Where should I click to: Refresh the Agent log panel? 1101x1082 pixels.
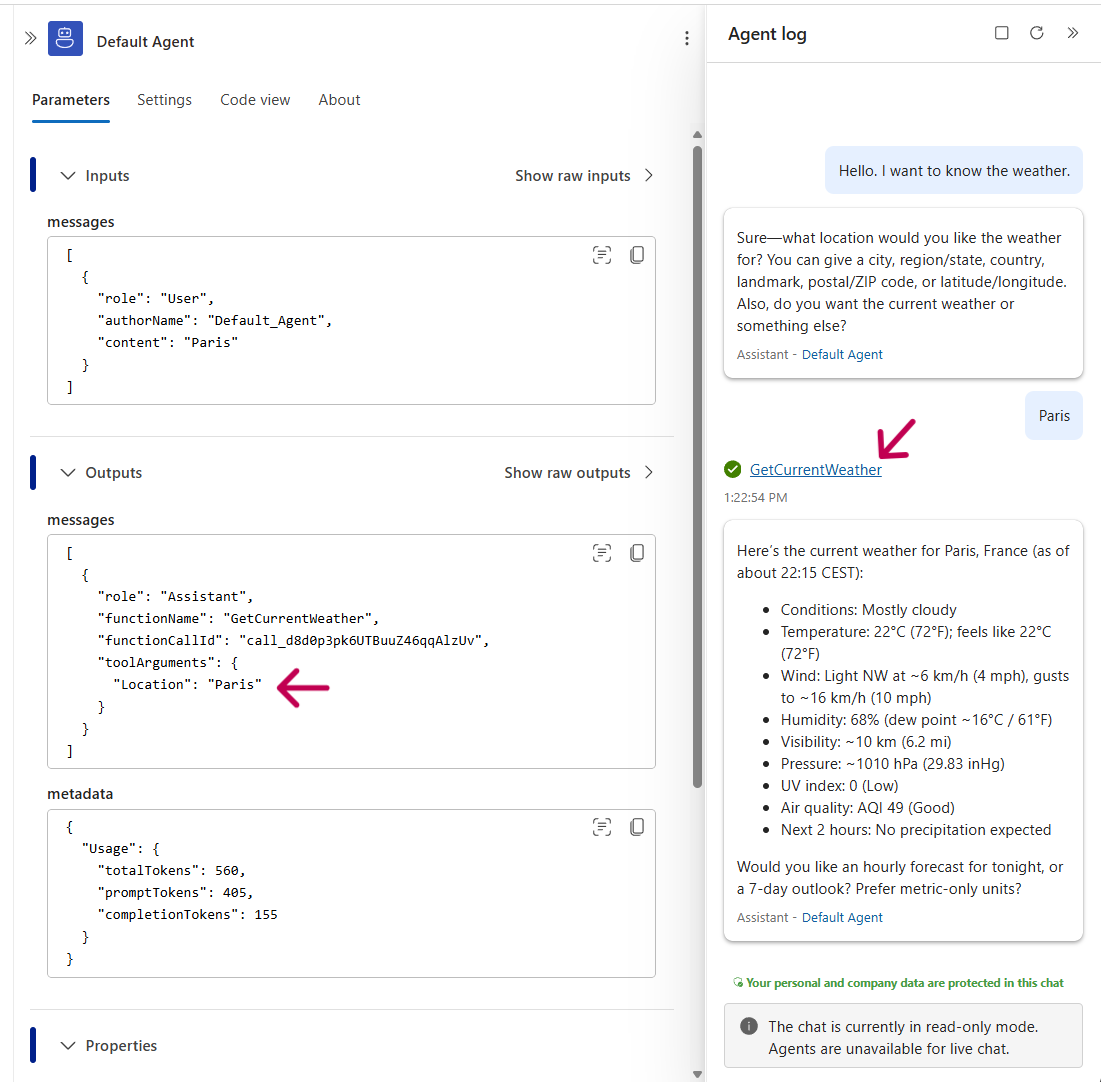1037,33
